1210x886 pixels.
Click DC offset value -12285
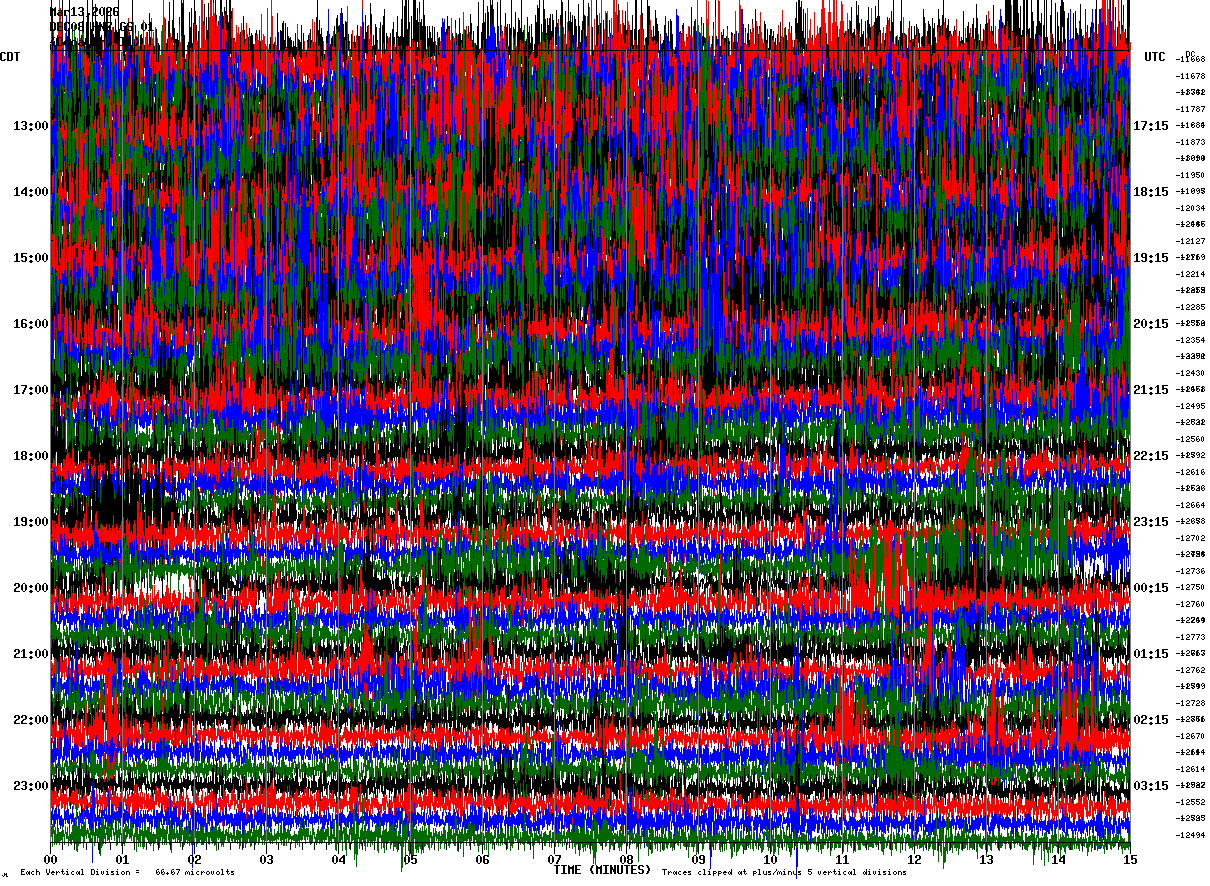(x=1190, y=307)
